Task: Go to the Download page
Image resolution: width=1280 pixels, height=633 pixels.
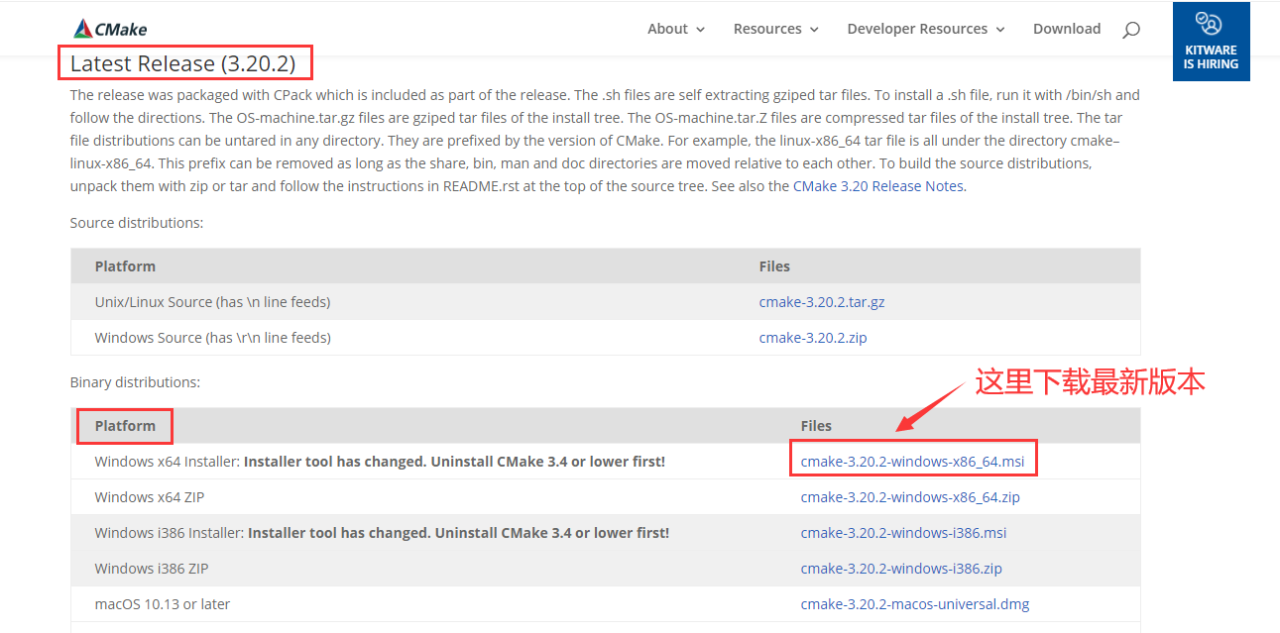Action: 1067,29
